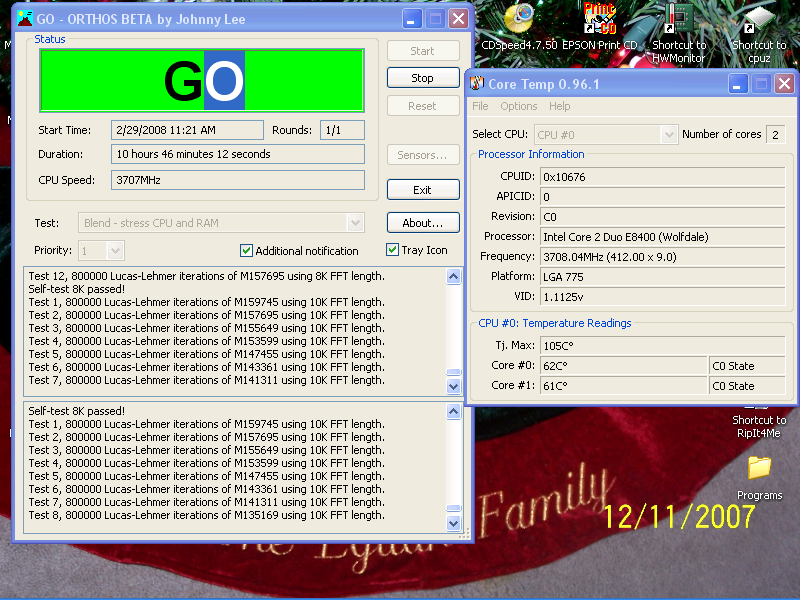Click the Processor field with E8400 (Wolfdale)

tap(662, 237)
